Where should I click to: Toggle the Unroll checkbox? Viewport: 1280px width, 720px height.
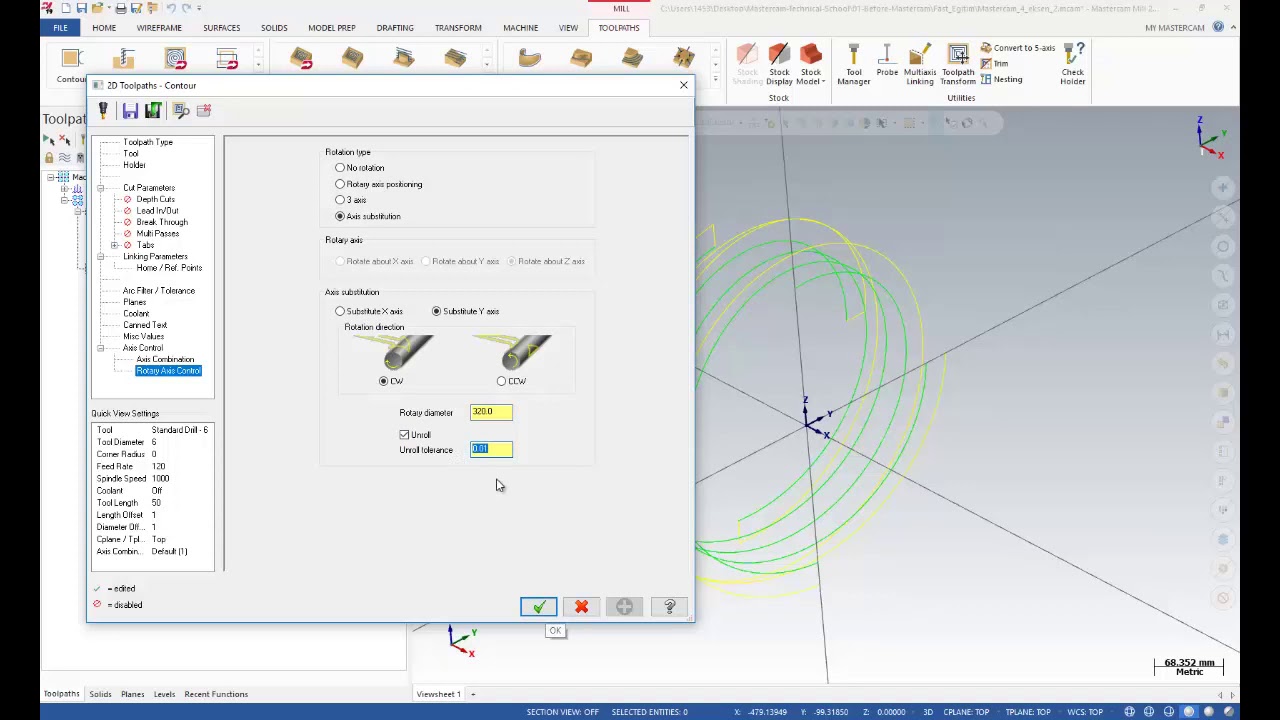(x=404, y=435)
